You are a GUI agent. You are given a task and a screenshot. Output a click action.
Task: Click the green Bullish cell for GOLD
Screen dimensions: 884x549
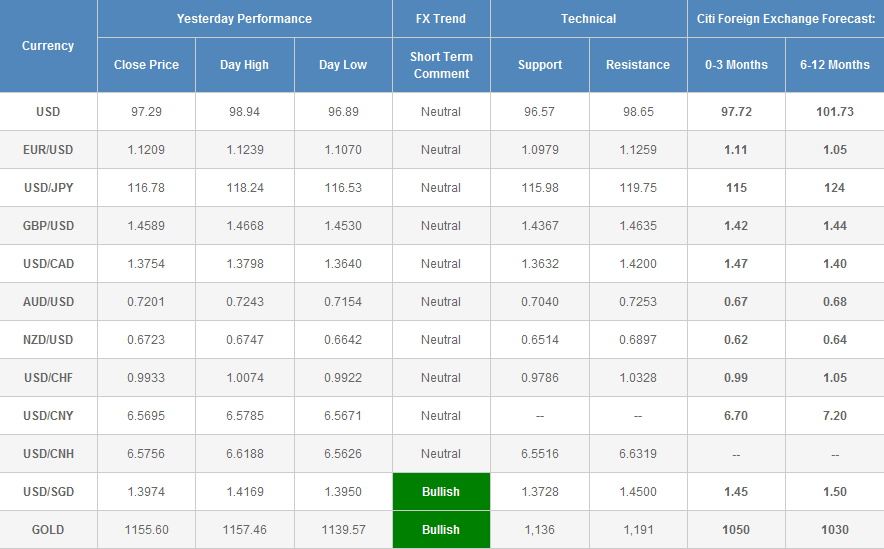(441, 530)
